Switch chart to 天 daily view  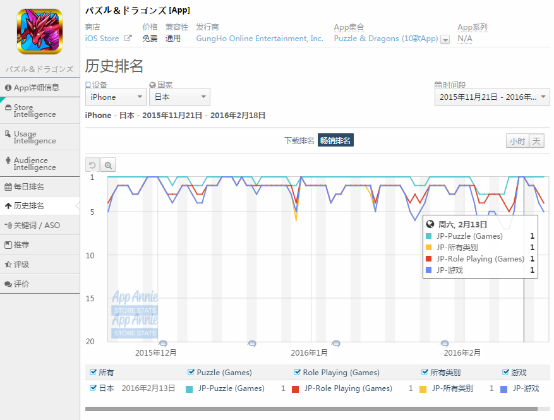(536, 141)
